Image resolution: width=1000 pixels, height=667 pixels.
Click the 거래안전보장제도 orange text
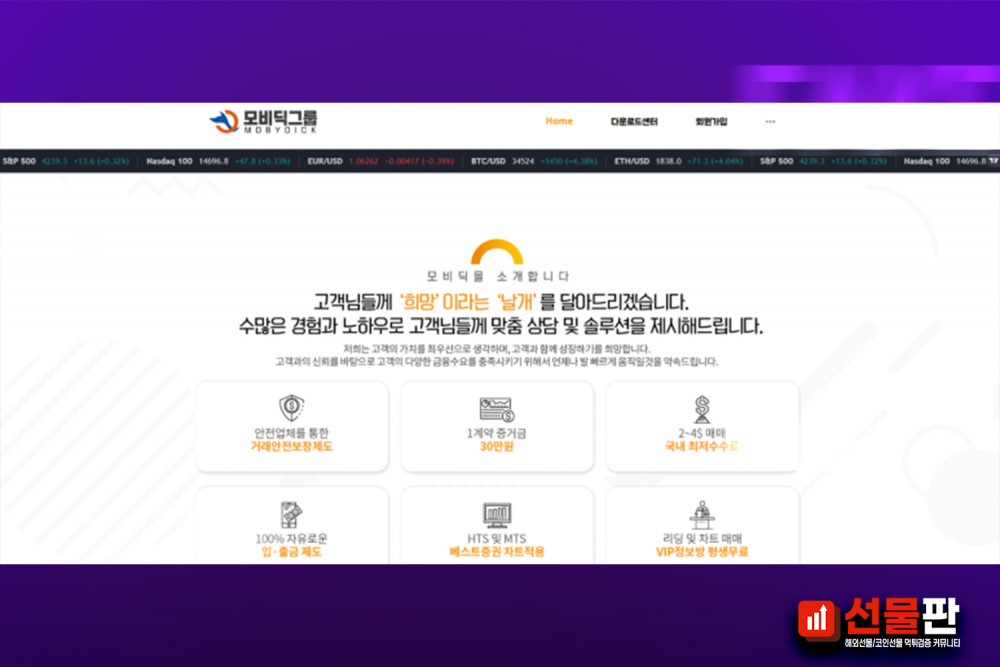point(291,446)
